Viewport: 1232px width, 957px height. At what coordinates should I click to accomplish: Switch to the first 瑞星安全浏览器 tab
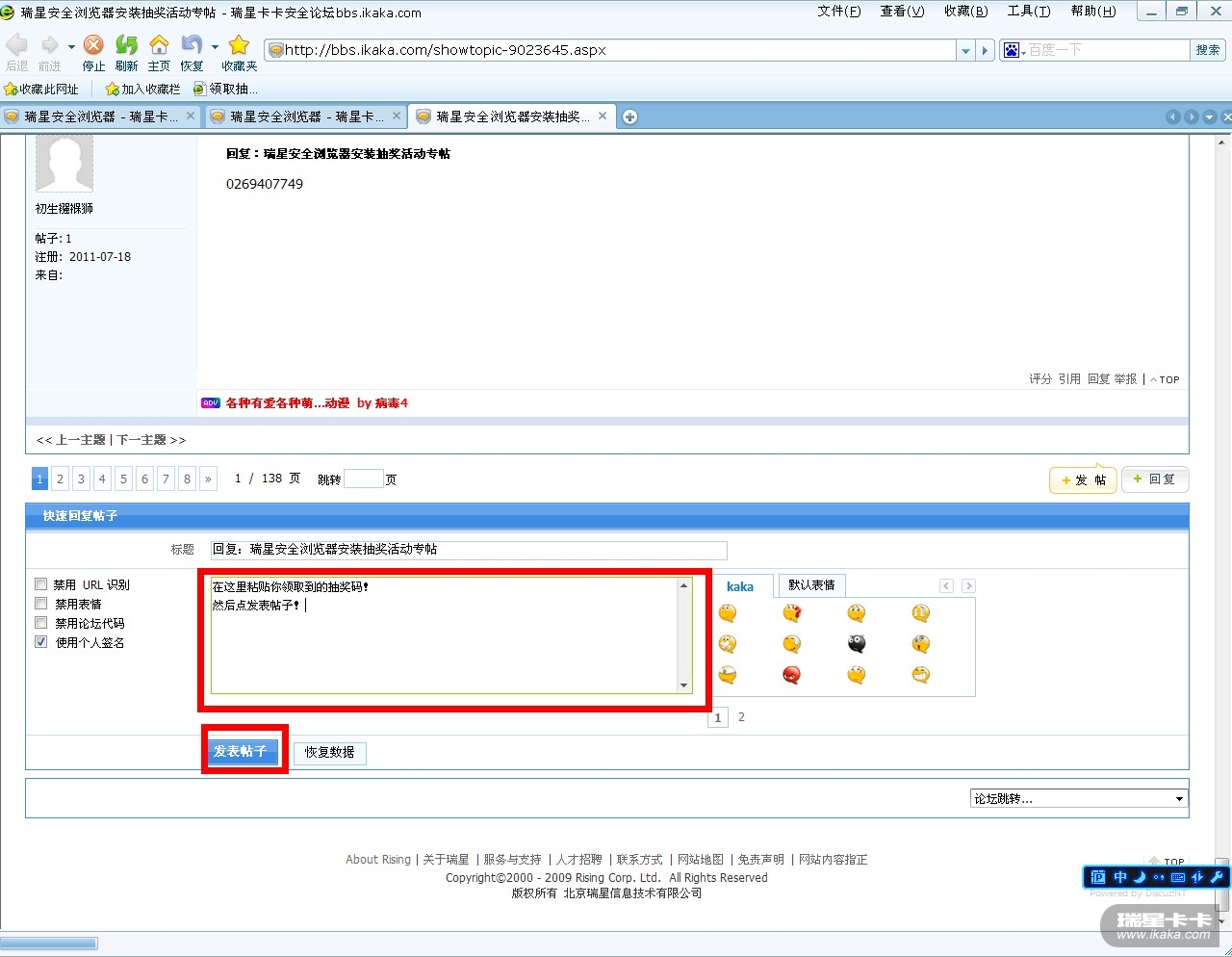point(100,116)
